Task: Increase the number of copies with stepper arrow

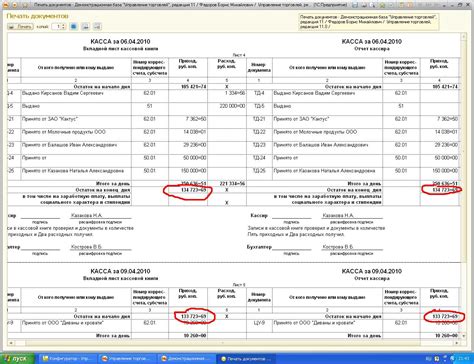Action: pos(64,25)
